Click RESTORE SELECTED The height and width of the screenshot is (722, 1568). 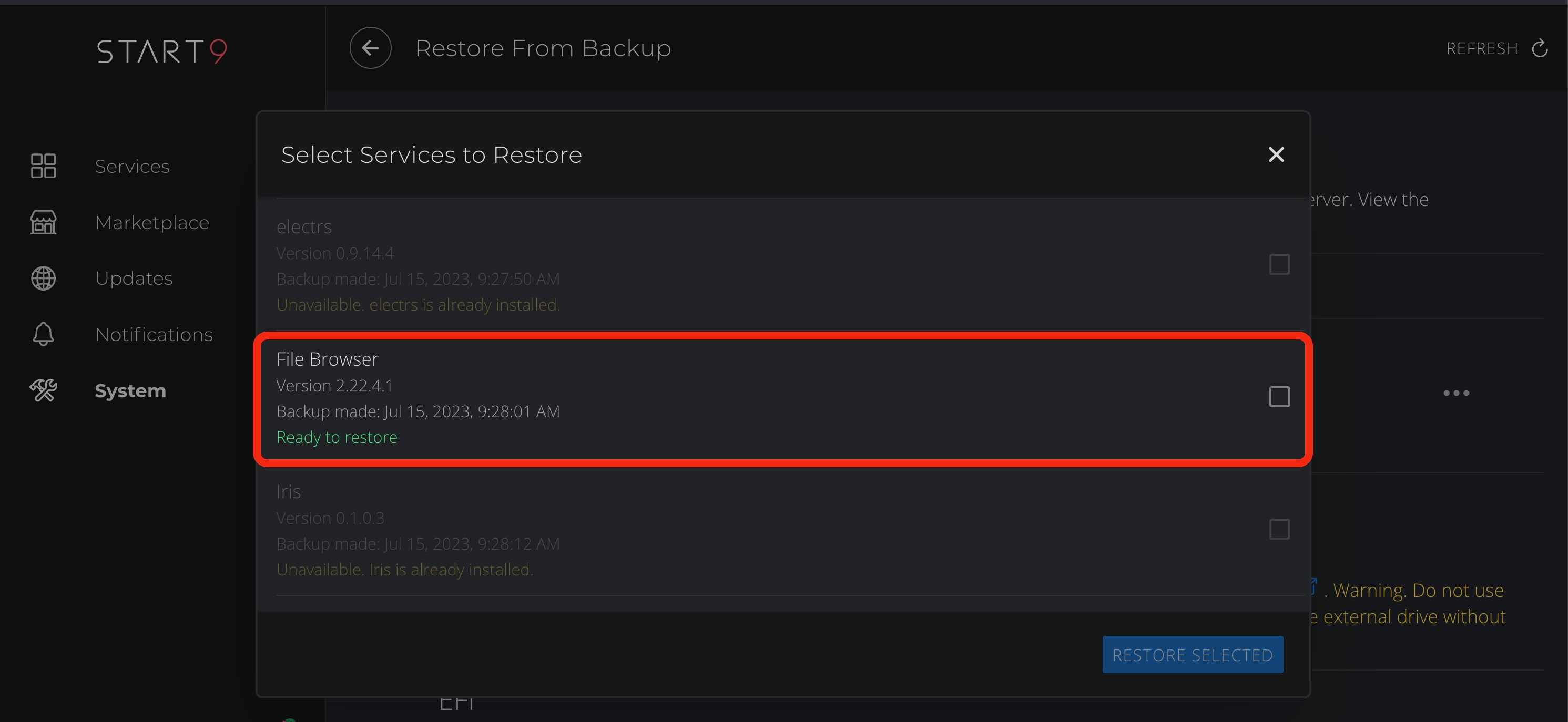[1192, 655]
